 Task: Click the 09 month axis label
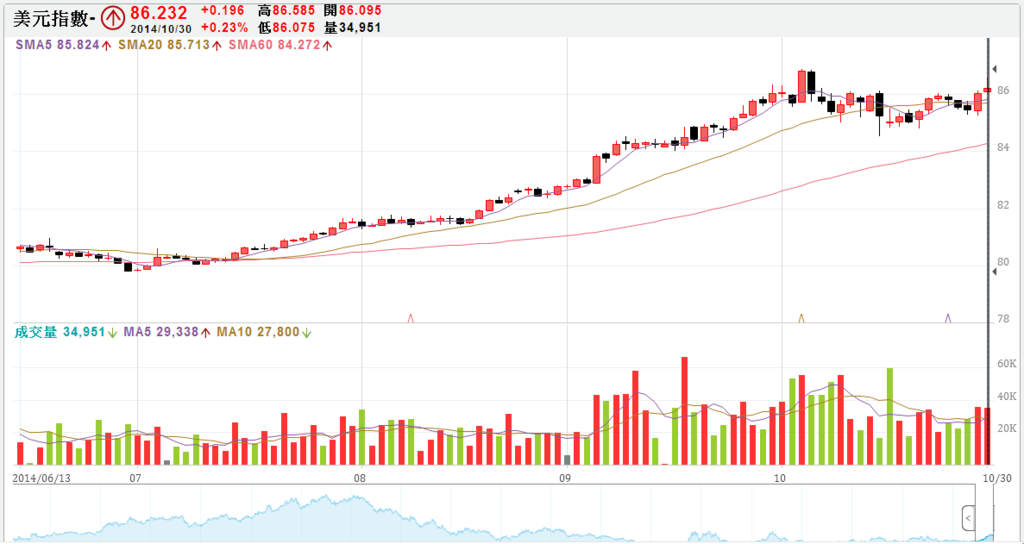tap(566, 477)
